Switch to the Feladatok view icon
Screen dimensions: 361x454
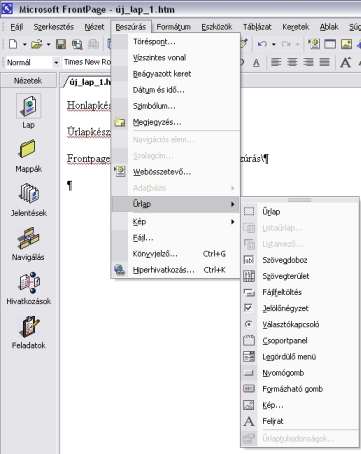tap(29, 326)
